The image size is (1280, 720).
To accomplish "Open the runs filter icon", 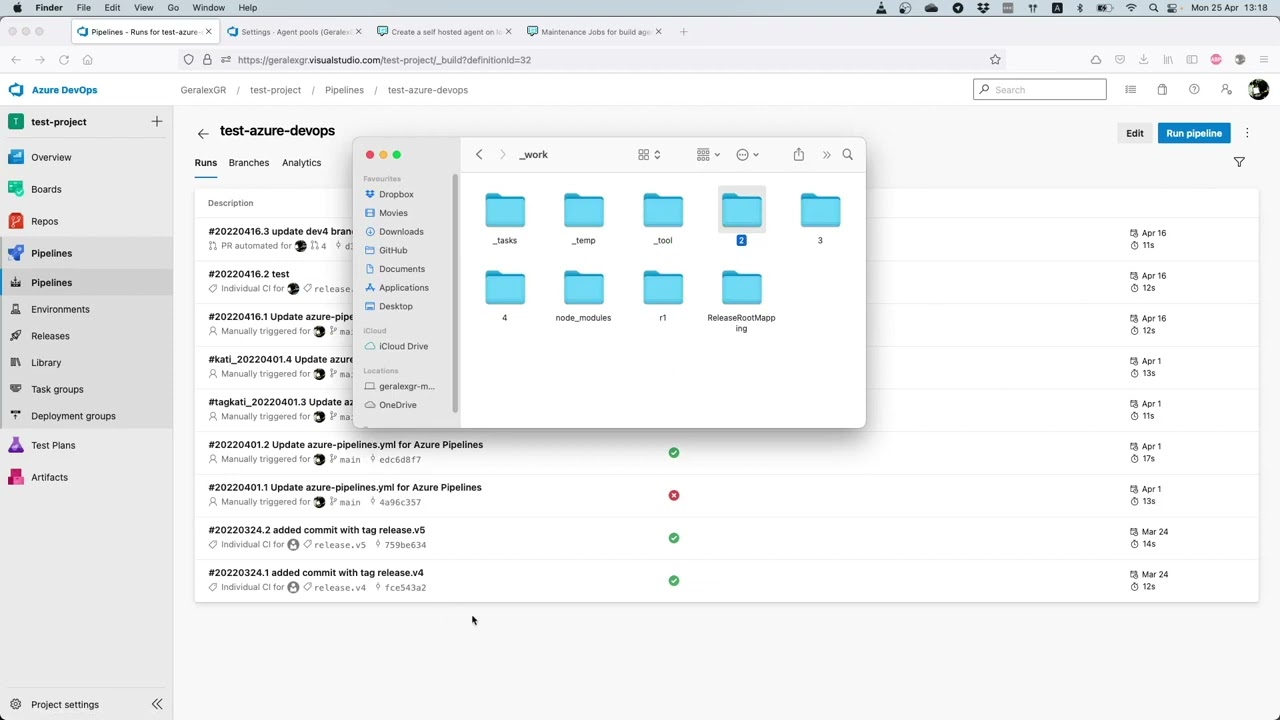I will click(1239, 162).
